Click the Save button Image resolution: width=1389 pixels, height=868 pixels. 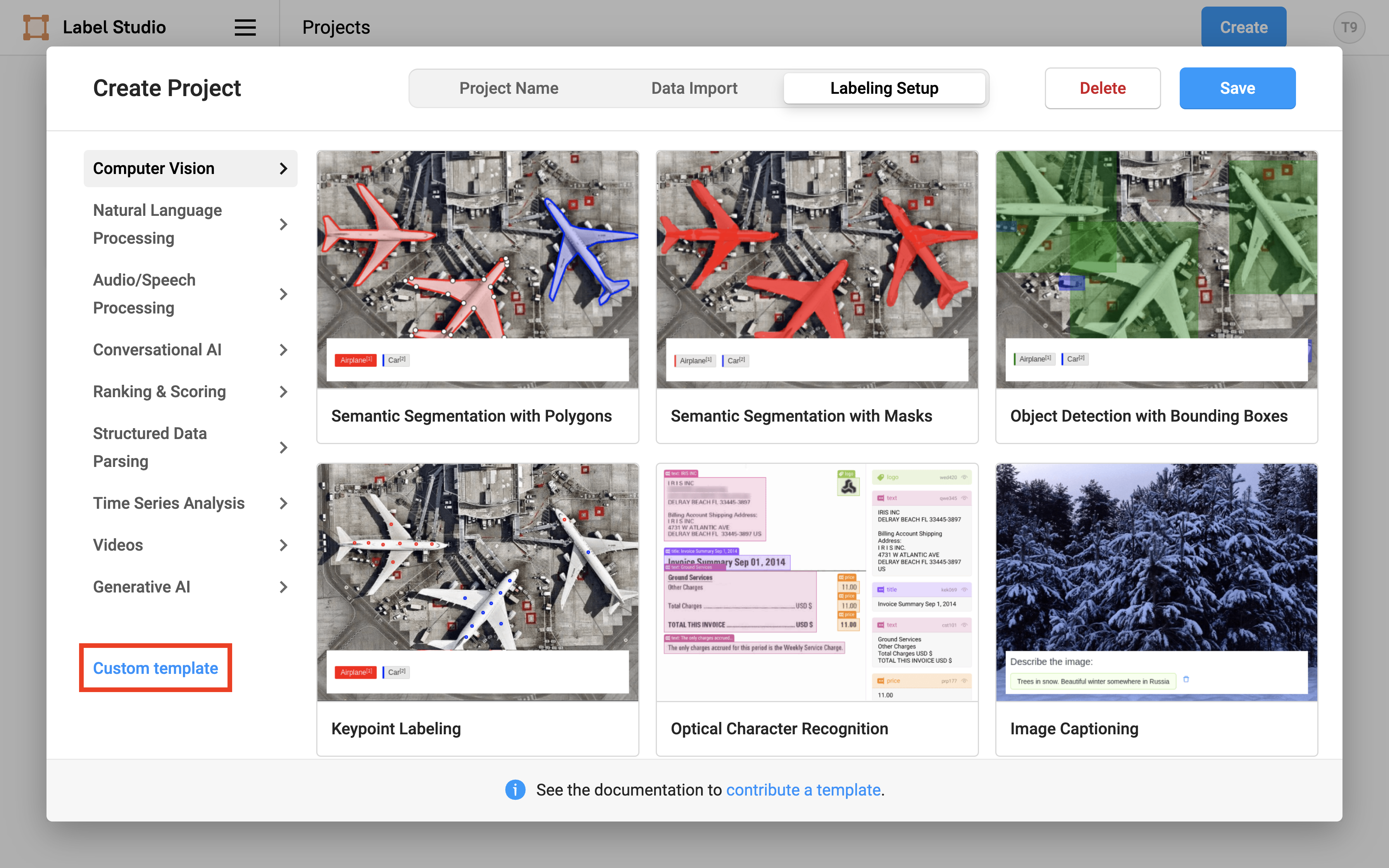1237,88
